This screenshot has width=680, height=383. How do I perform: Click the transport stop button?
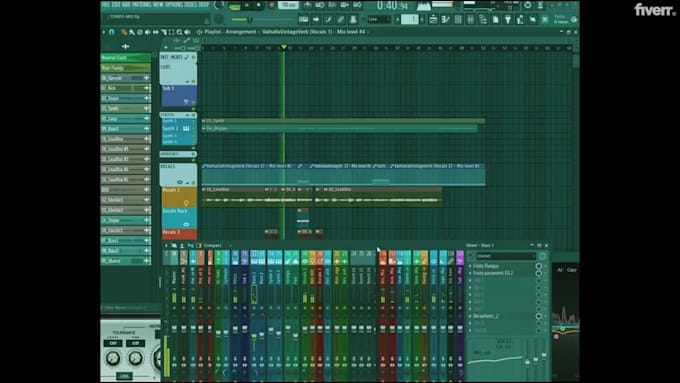[x=259, y=5]
